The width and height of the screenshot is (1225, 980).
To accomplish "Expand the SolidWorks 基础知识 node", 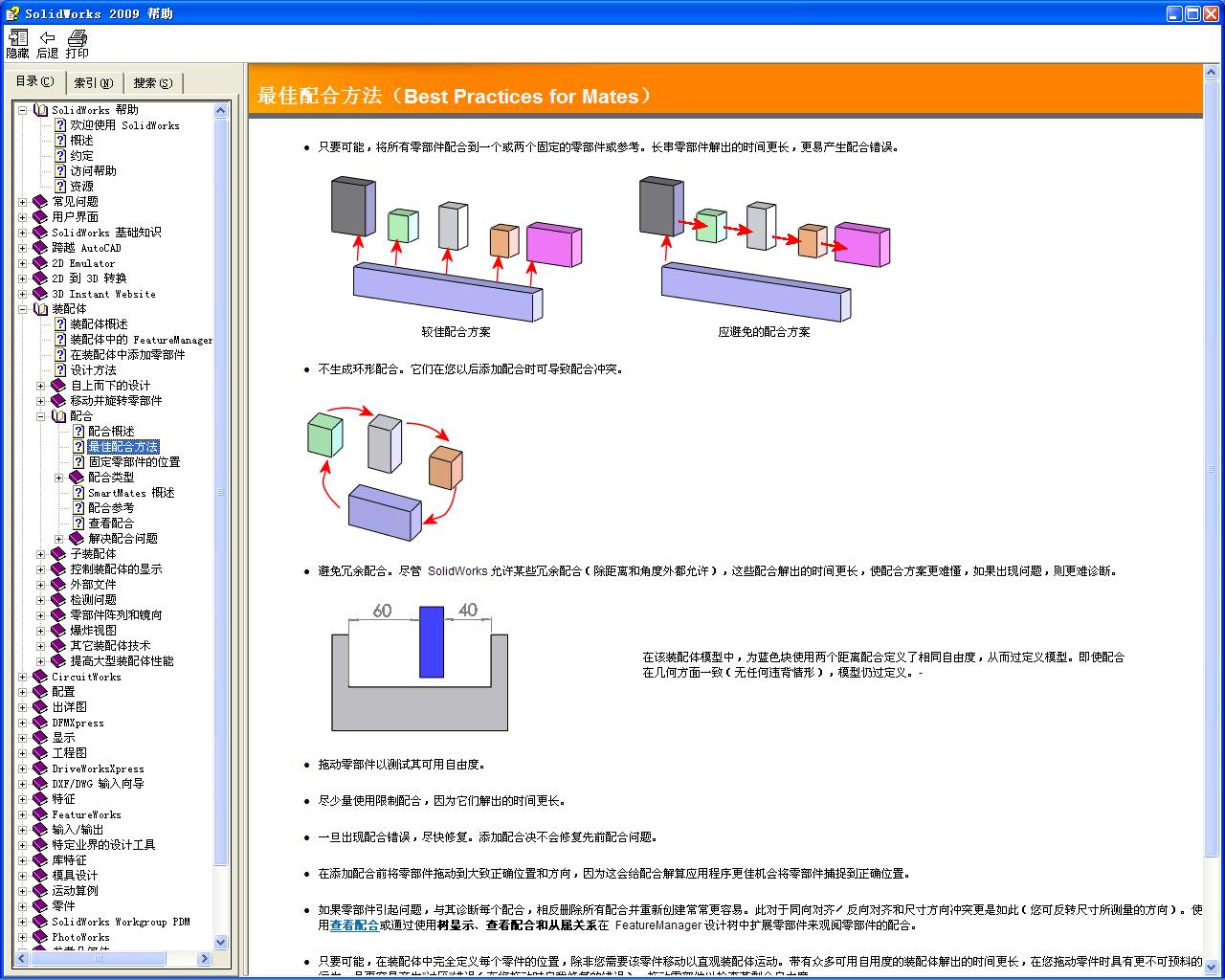I will [x=23, y=233].
